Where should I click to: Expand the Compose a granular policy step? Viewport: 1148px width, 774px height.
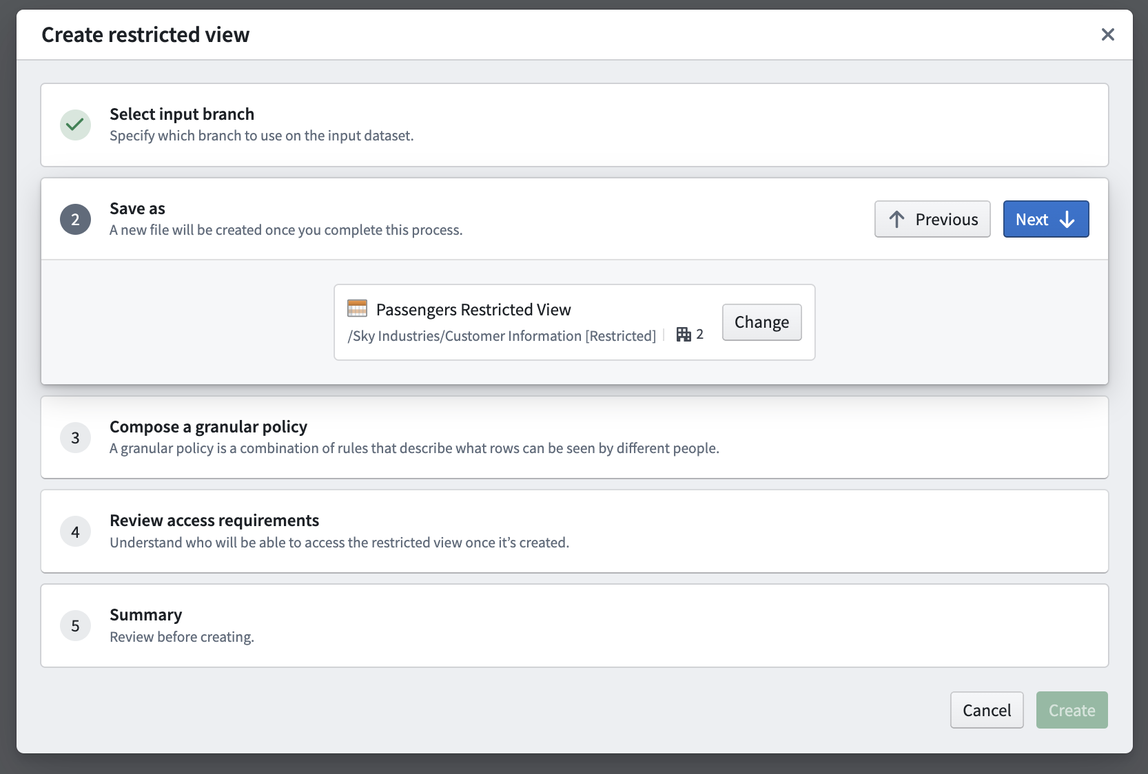pos(575,437)
